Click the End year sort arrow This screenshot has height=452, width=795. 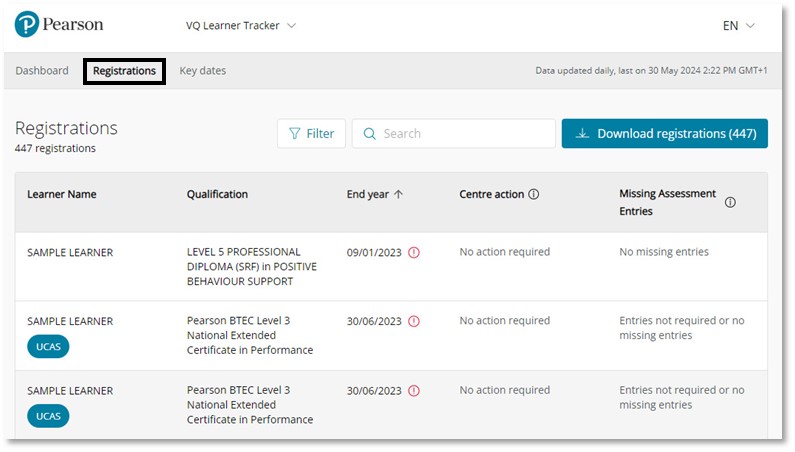point(399,195)
